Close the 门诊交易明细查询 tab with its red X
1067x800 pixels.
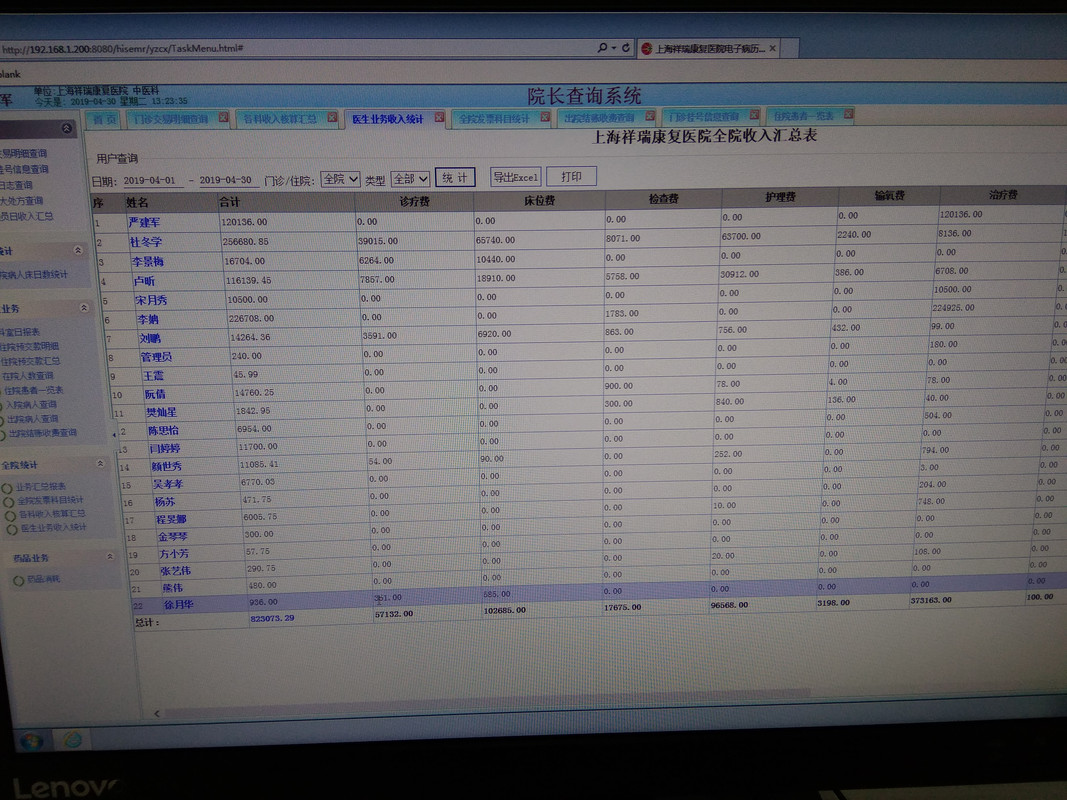(223, 118)
